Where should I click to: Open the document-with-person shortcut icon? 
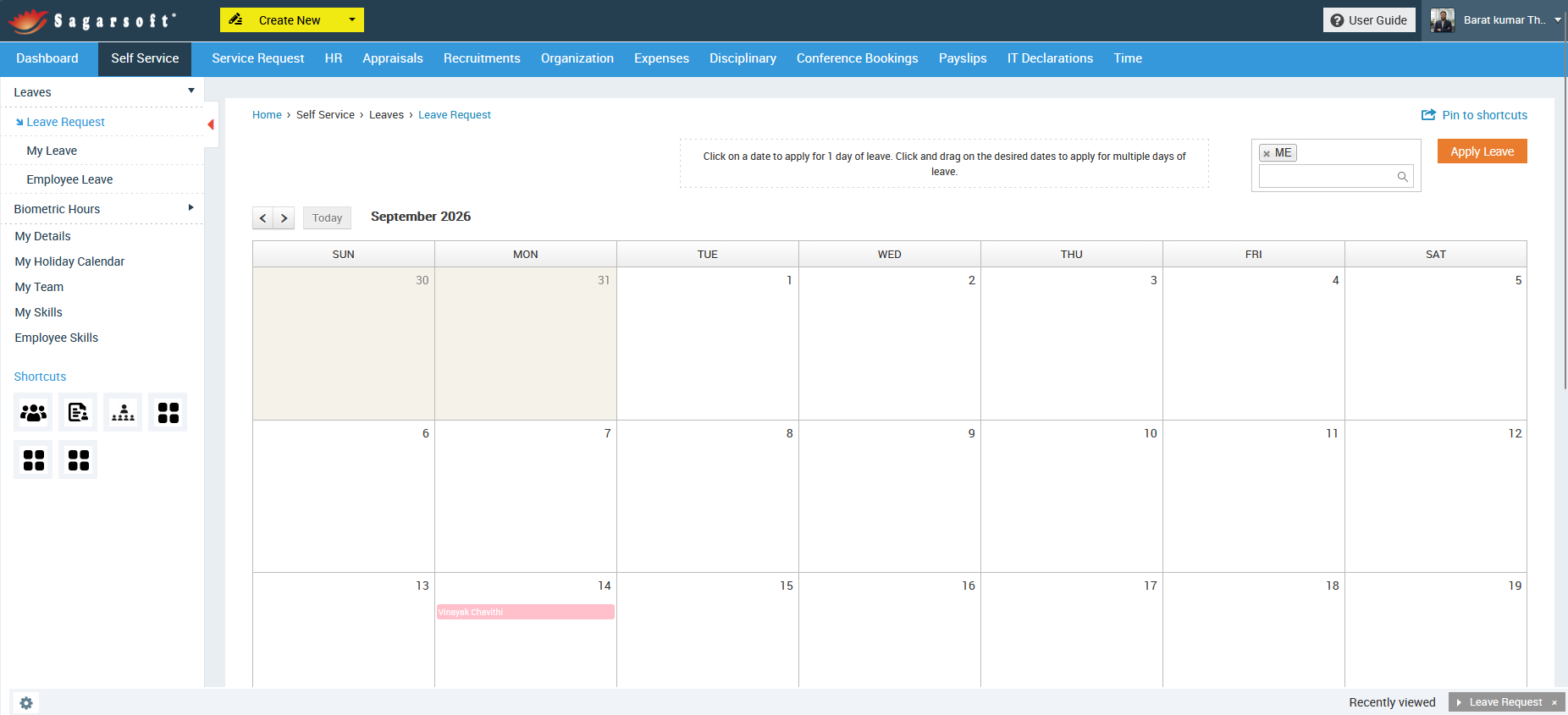click(x=78, y=412)
